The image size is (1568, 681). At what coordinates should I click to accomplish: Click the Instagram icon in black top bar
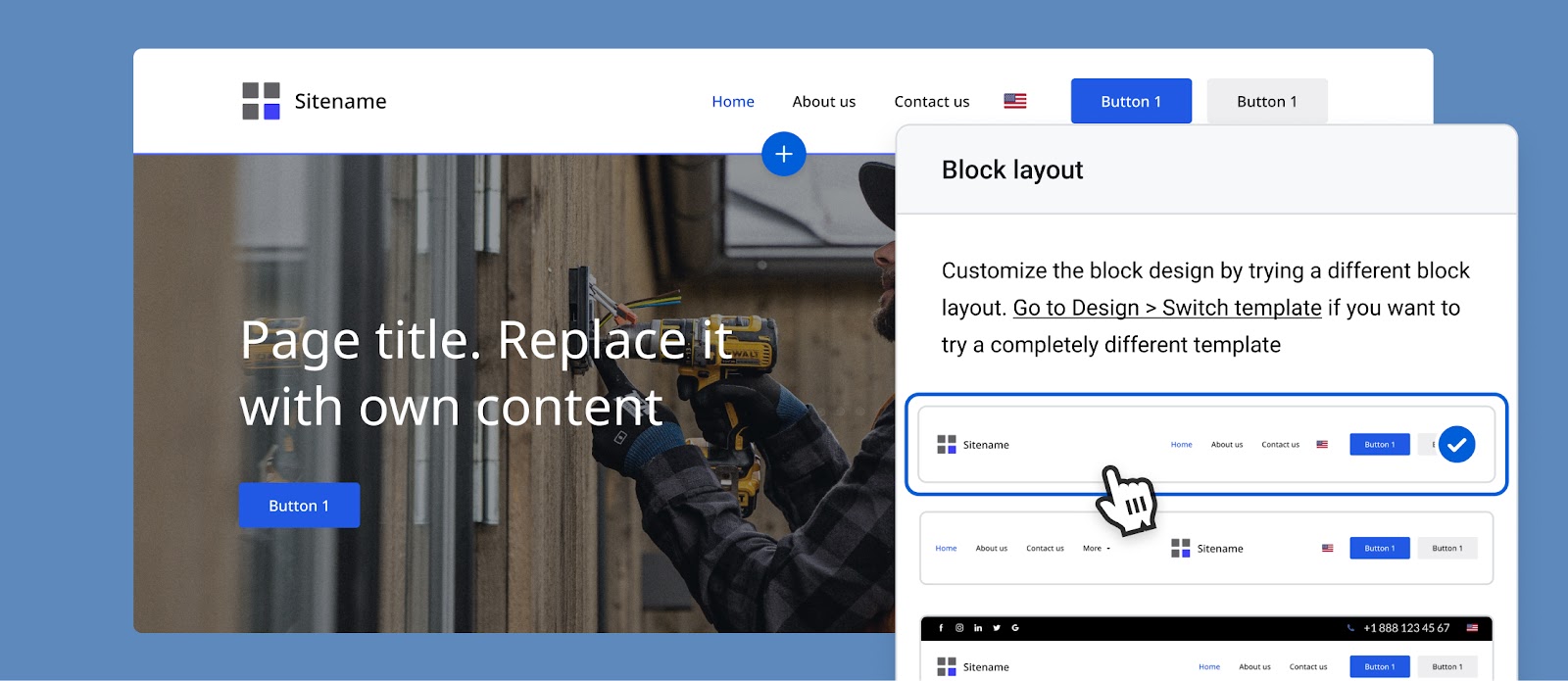(x=959, y=628)
